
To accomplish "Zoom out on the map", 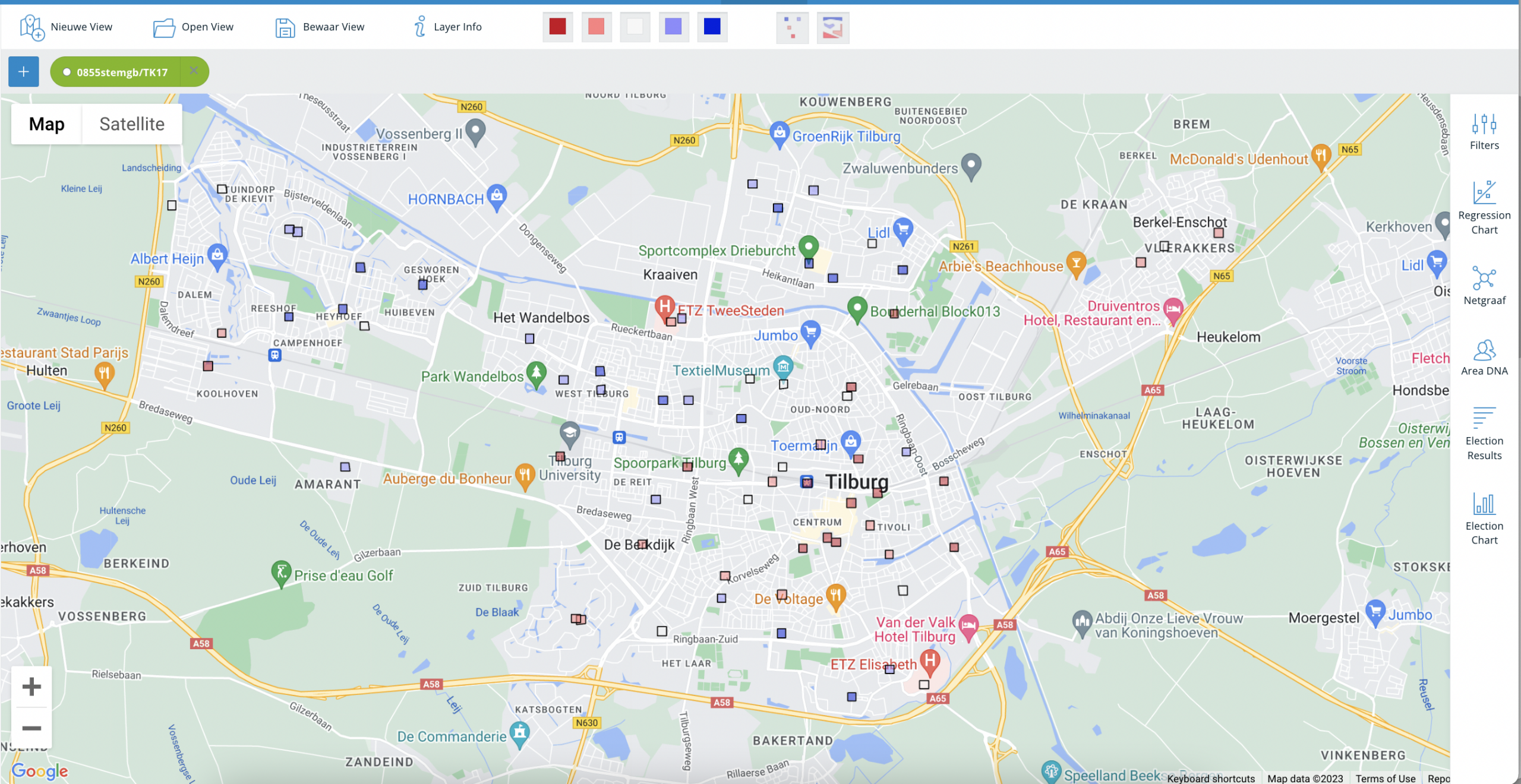I will click(31, 728).
